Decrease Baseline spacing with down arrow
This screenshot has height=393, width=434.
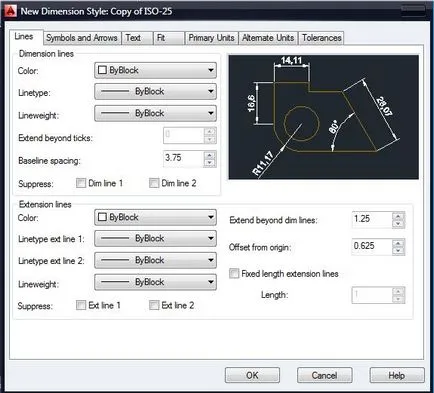210,163
